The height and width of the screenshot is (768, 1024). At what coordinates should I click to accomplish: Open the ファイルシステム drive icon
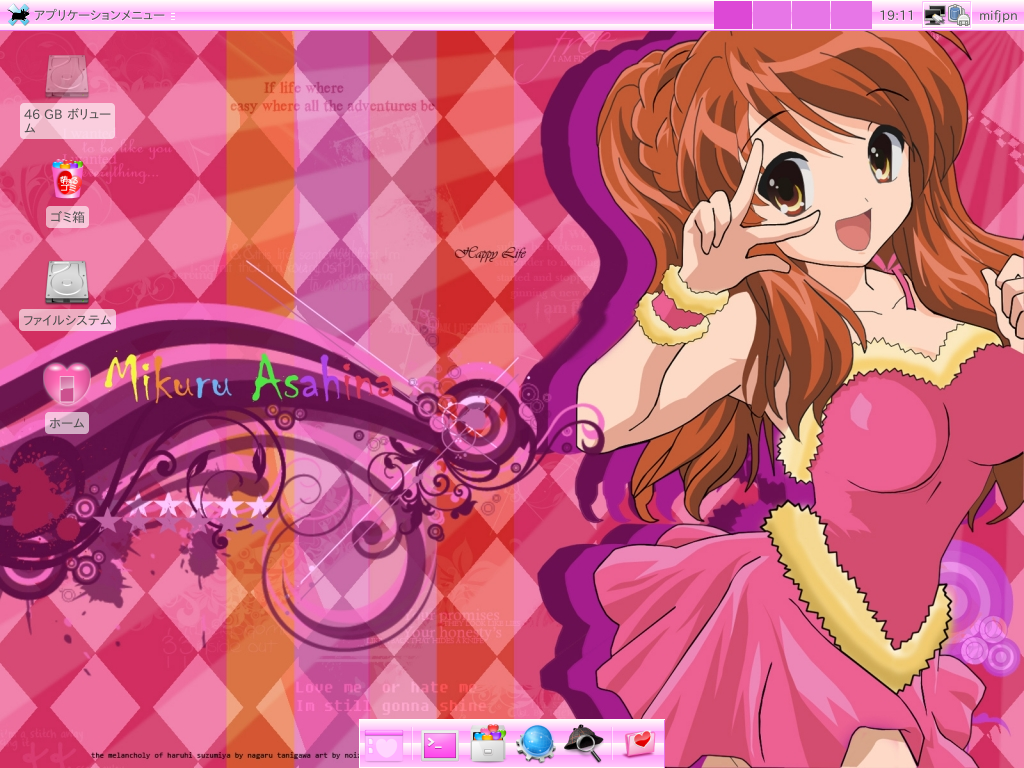(x=67, y=282)
